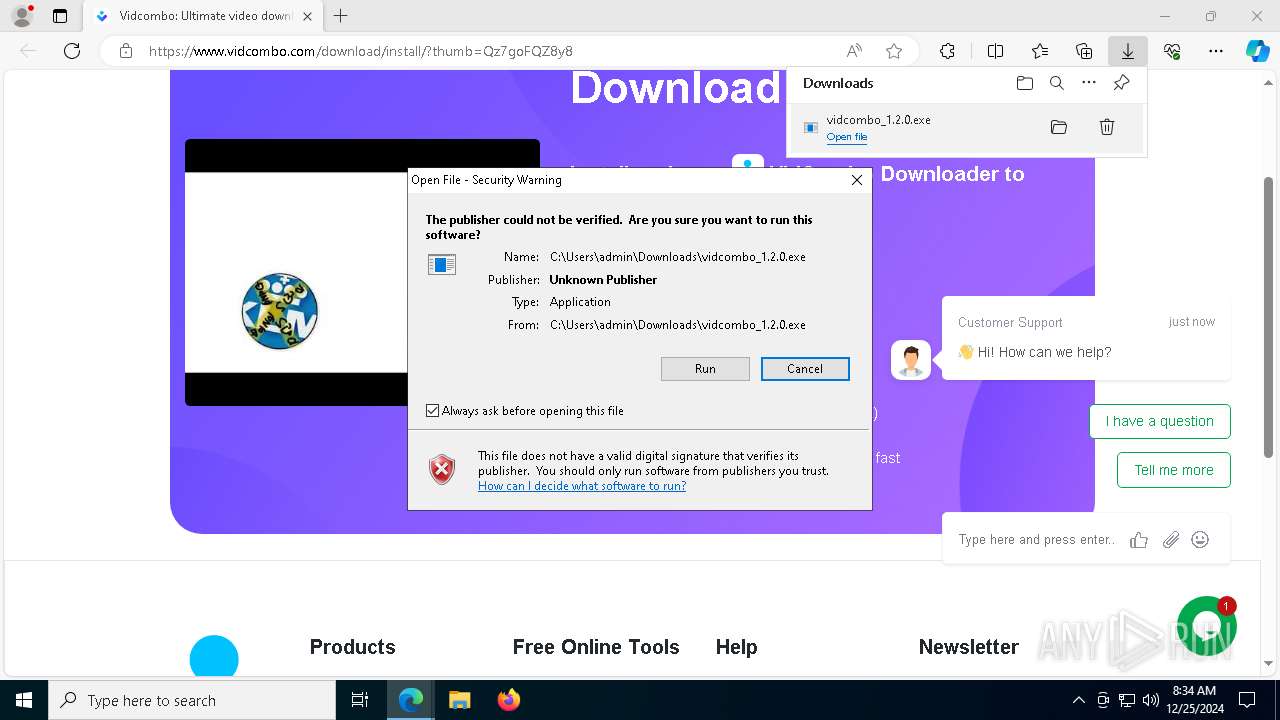Click the Products footer heading

[x=353, y=647]
